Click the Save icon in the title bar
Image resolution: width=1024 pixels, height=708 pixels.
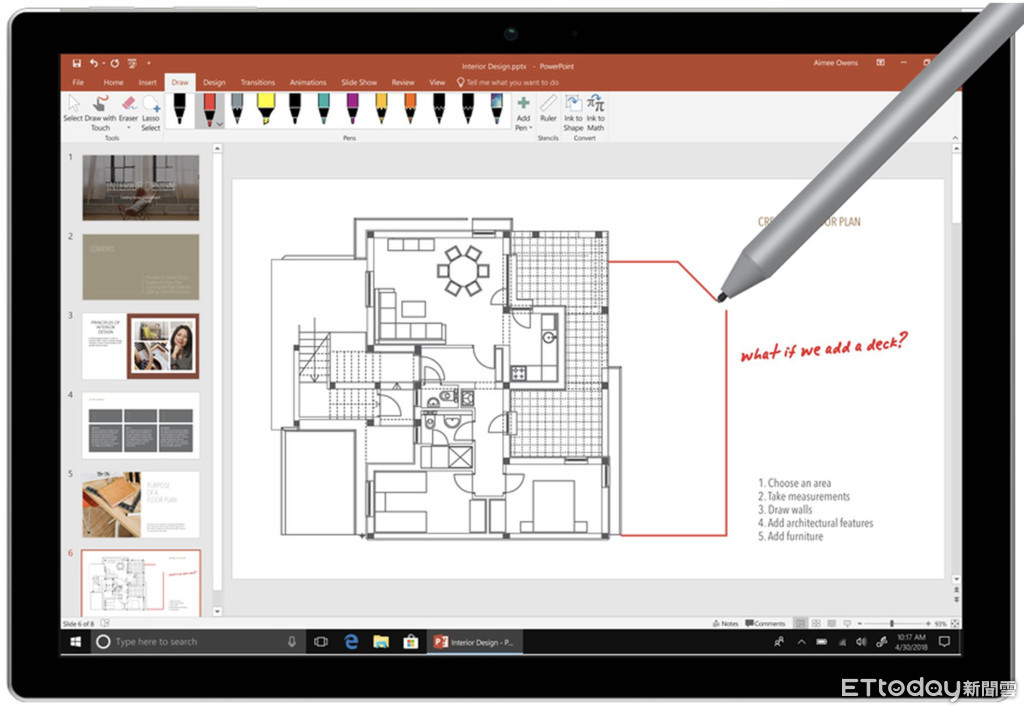tap(76, 63)
